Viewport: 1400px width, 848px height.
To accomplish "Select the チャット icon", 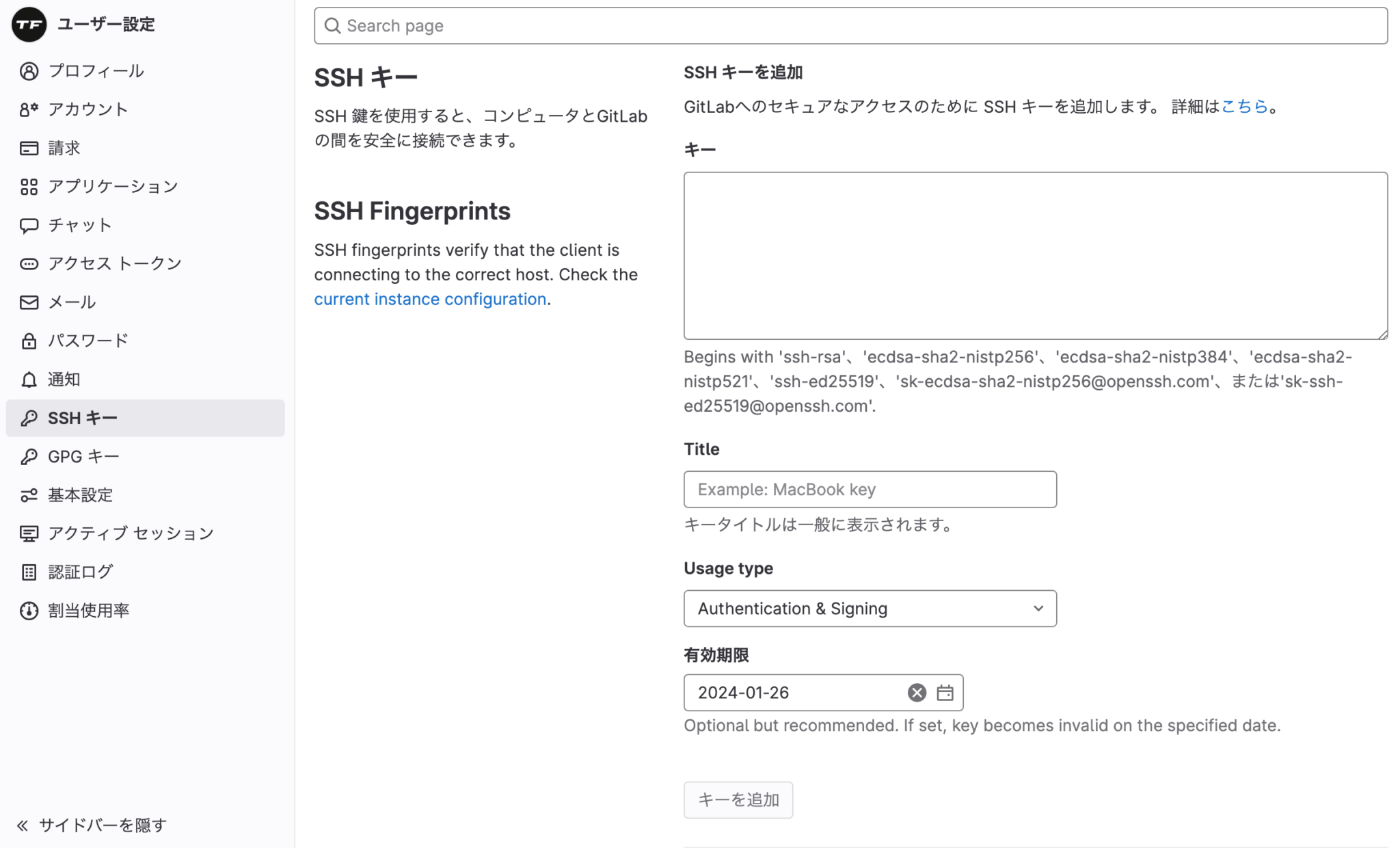I will pos(29,225).
